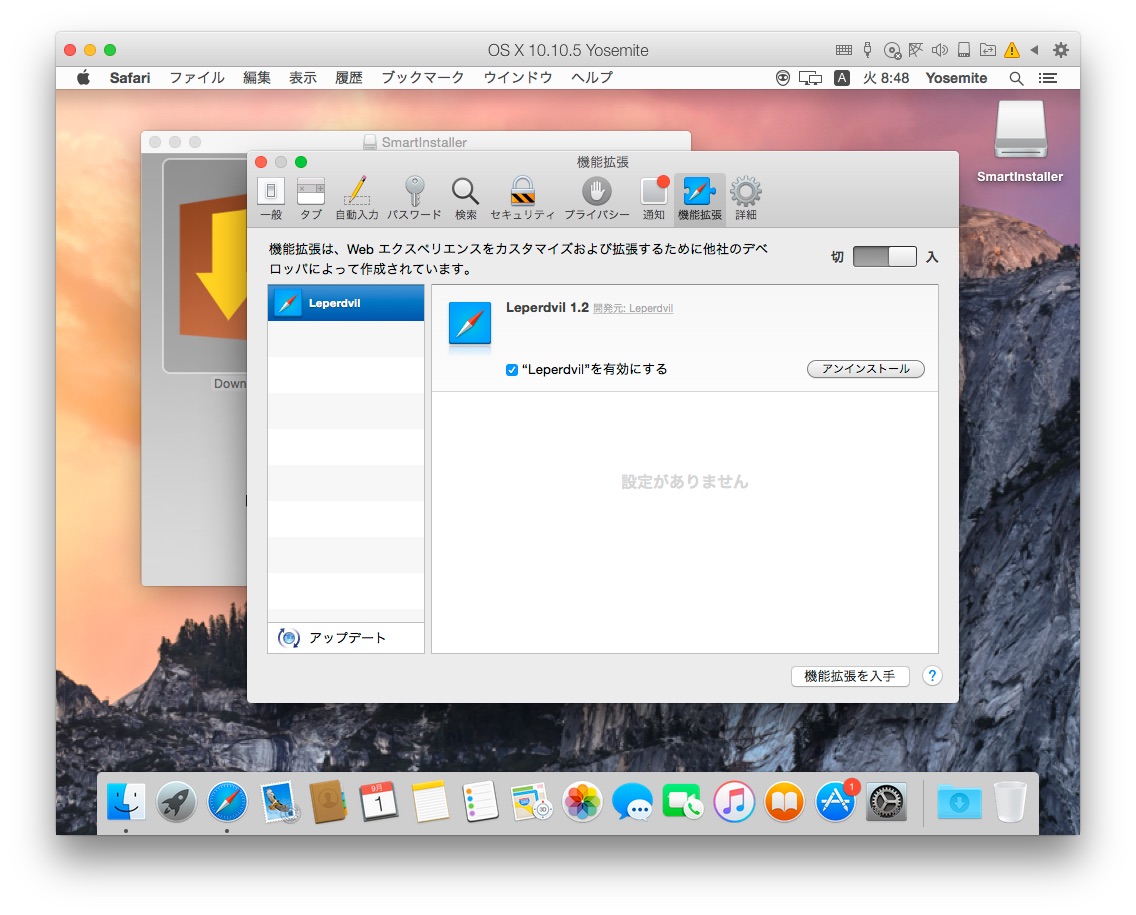Open the help question mark button
Viewport: 1136px width, 915px height.
(x=932, y=676)
